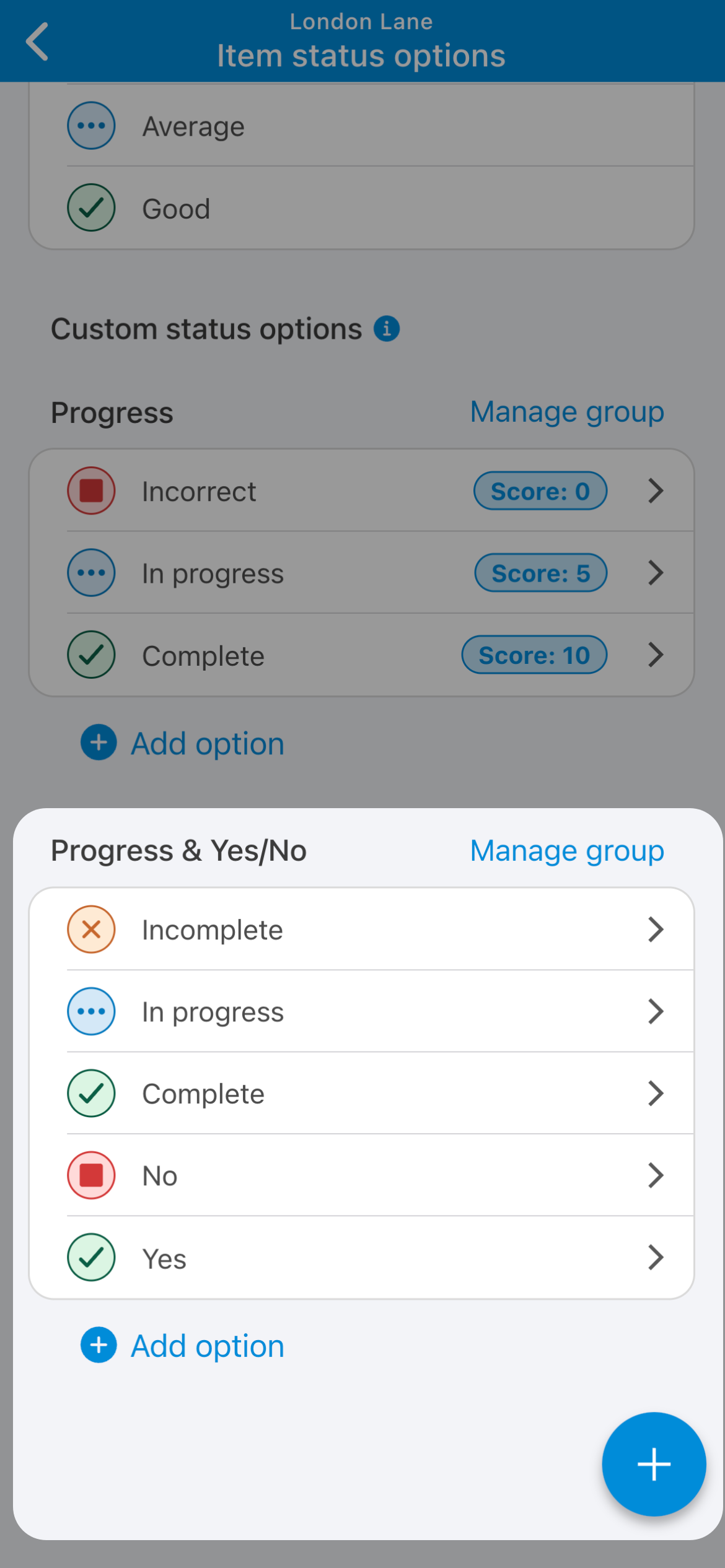Tap the info icon beside Custom status options
The height and width of the screenshot is (1568, 725).
tap(387, 328)
